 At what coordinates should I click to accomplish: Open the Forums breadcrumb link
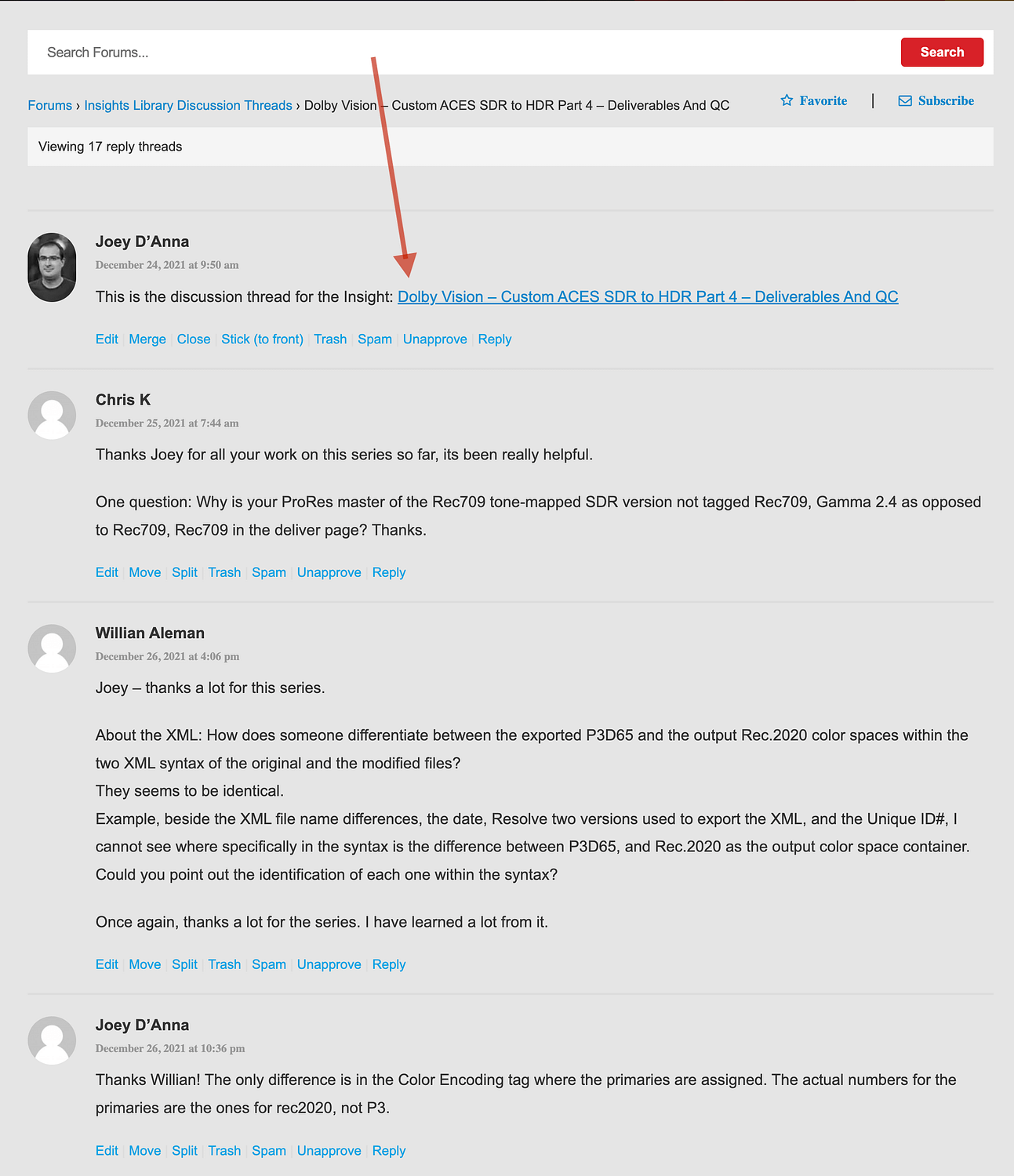[x=50, y=105]
